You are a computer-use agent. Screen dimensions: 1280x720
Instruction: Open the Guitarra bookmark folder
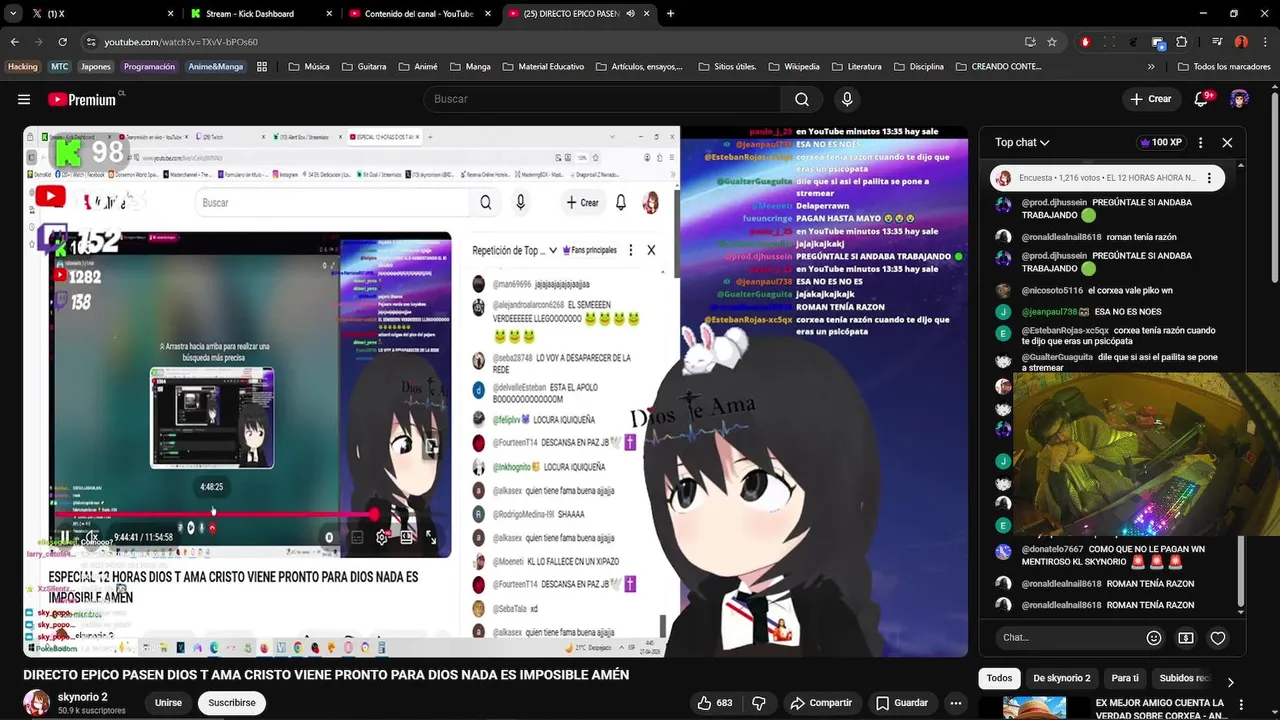coord(364,67)
